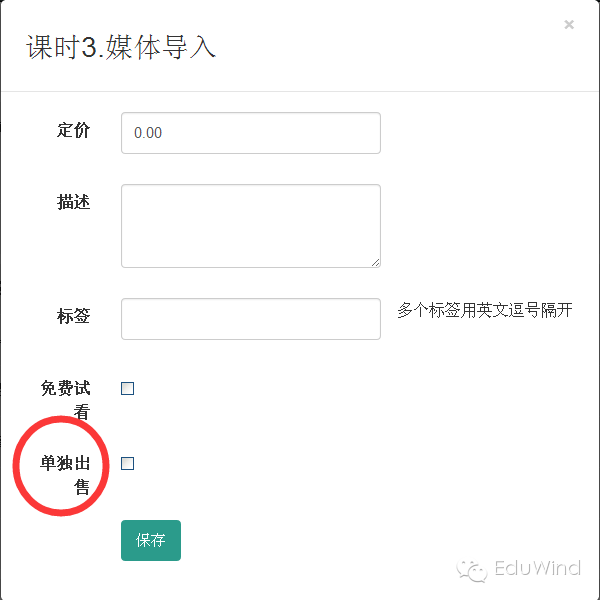Click the 免费试看 label text
600x600 pixels.
coord(65,400)
